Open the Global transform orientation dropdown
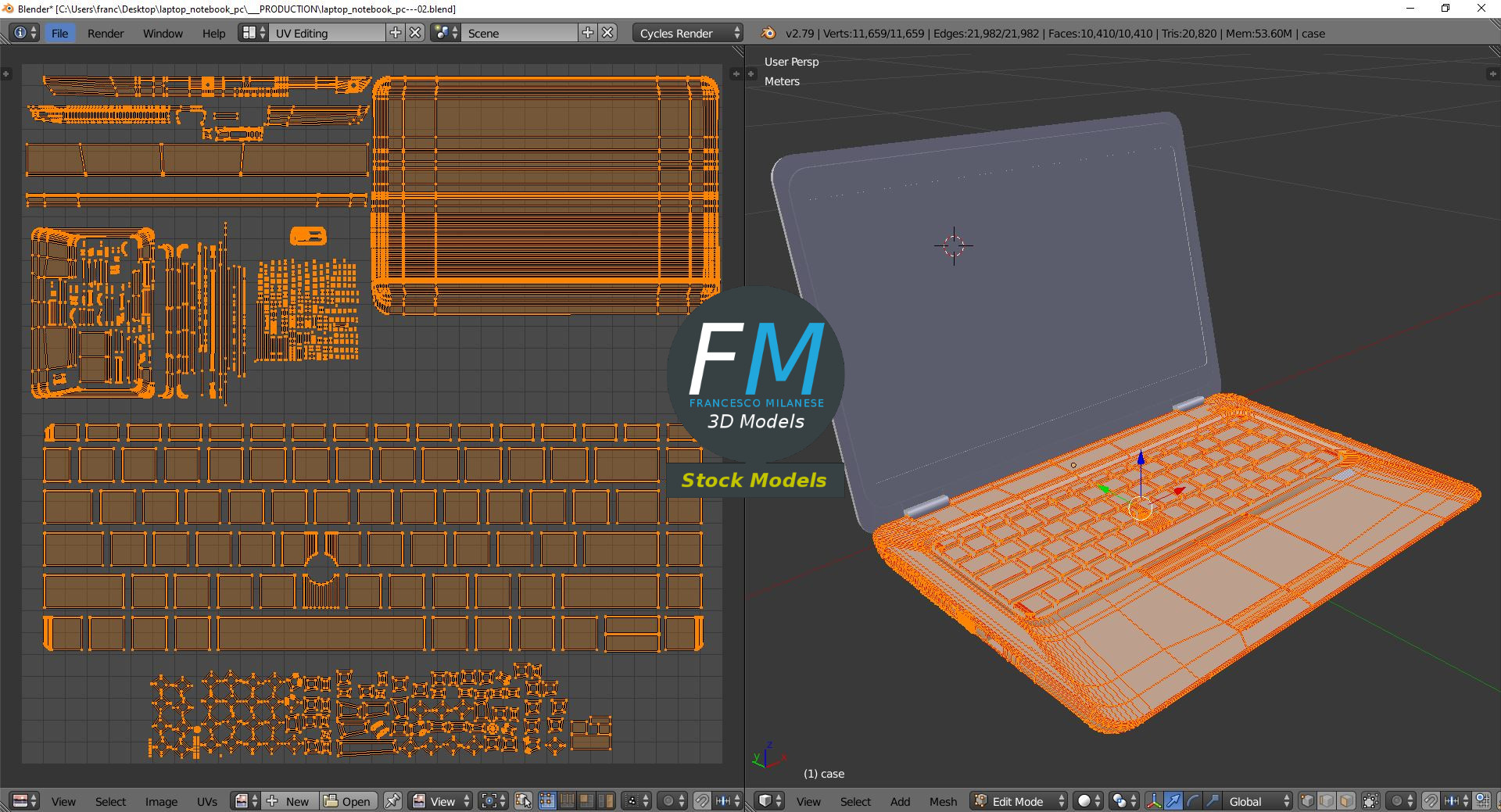1501x812 pixels. [x=1258, y=801]
